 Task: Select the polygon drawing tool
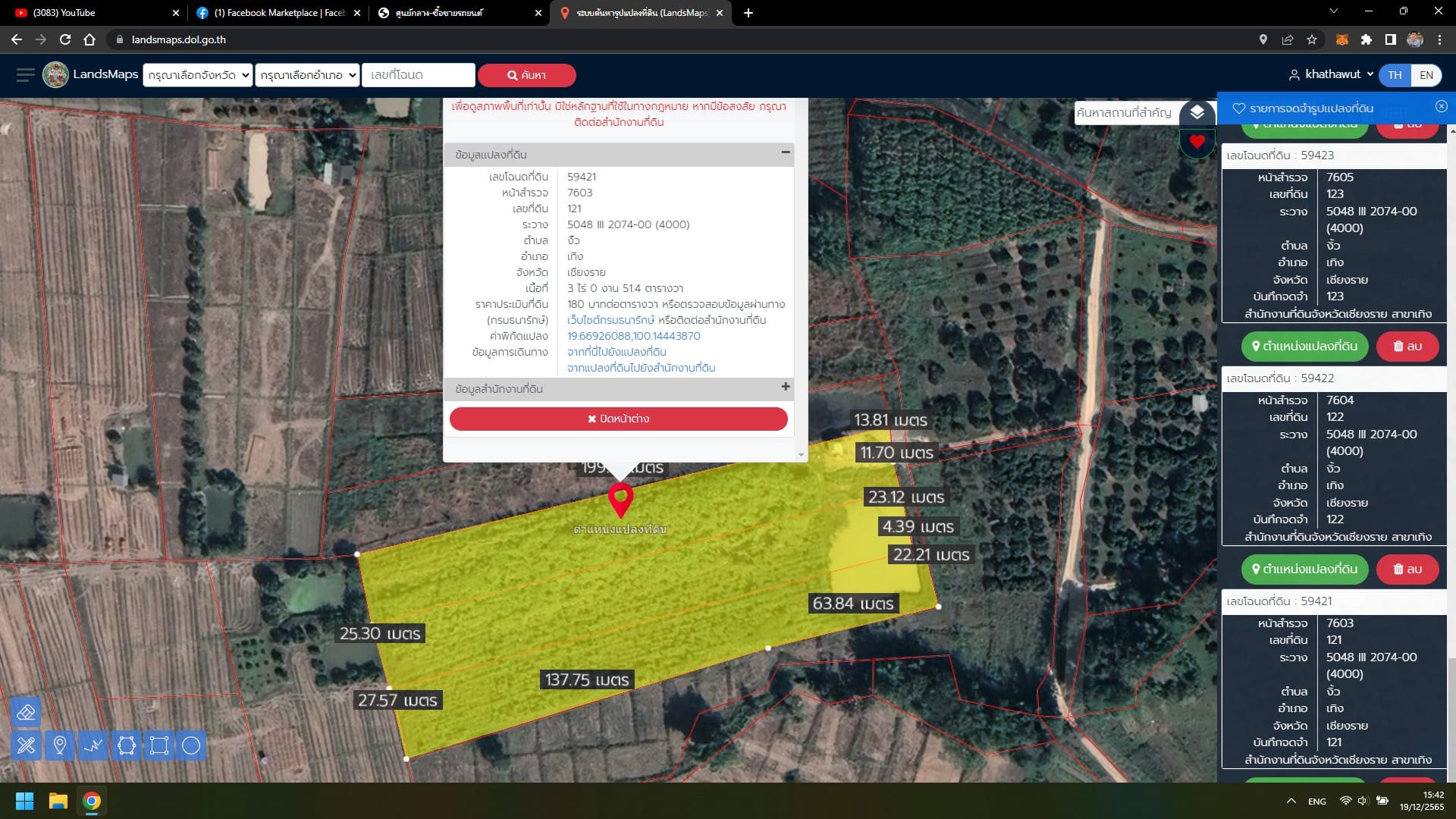click(127, 745)
